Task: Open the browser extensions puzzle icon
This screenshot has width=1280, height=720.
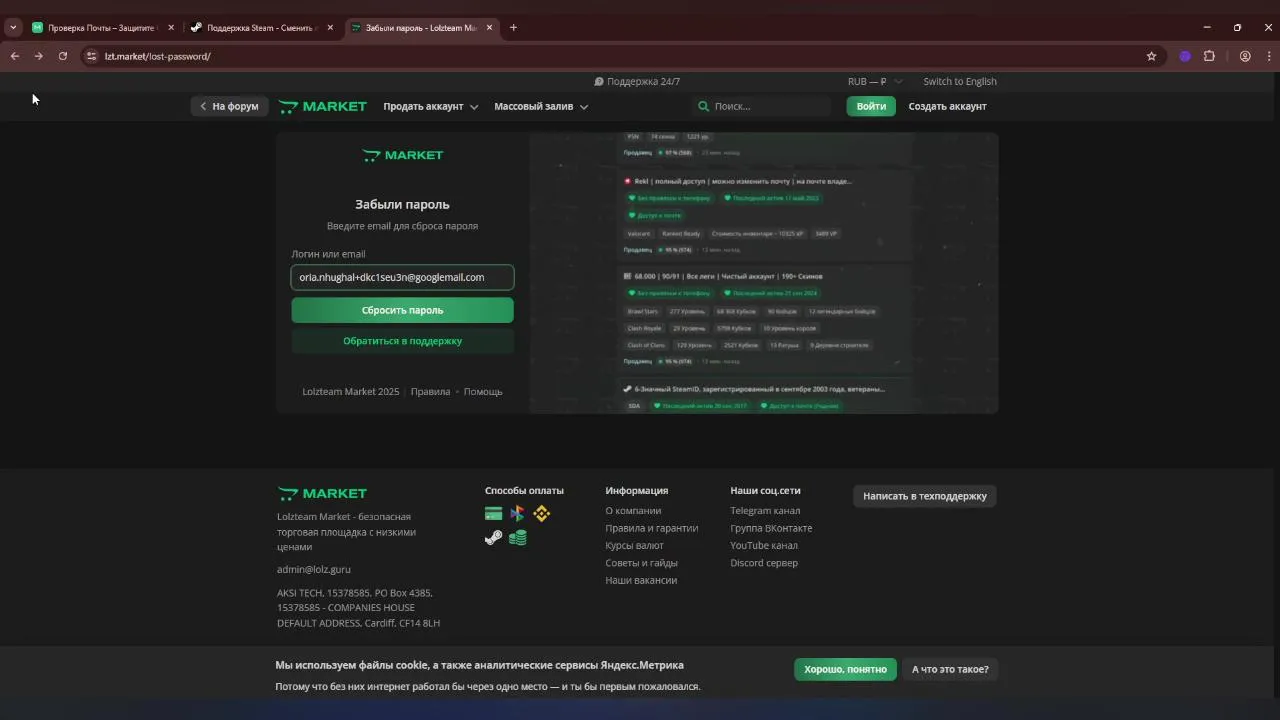Action: click(x=1209, y=56)
